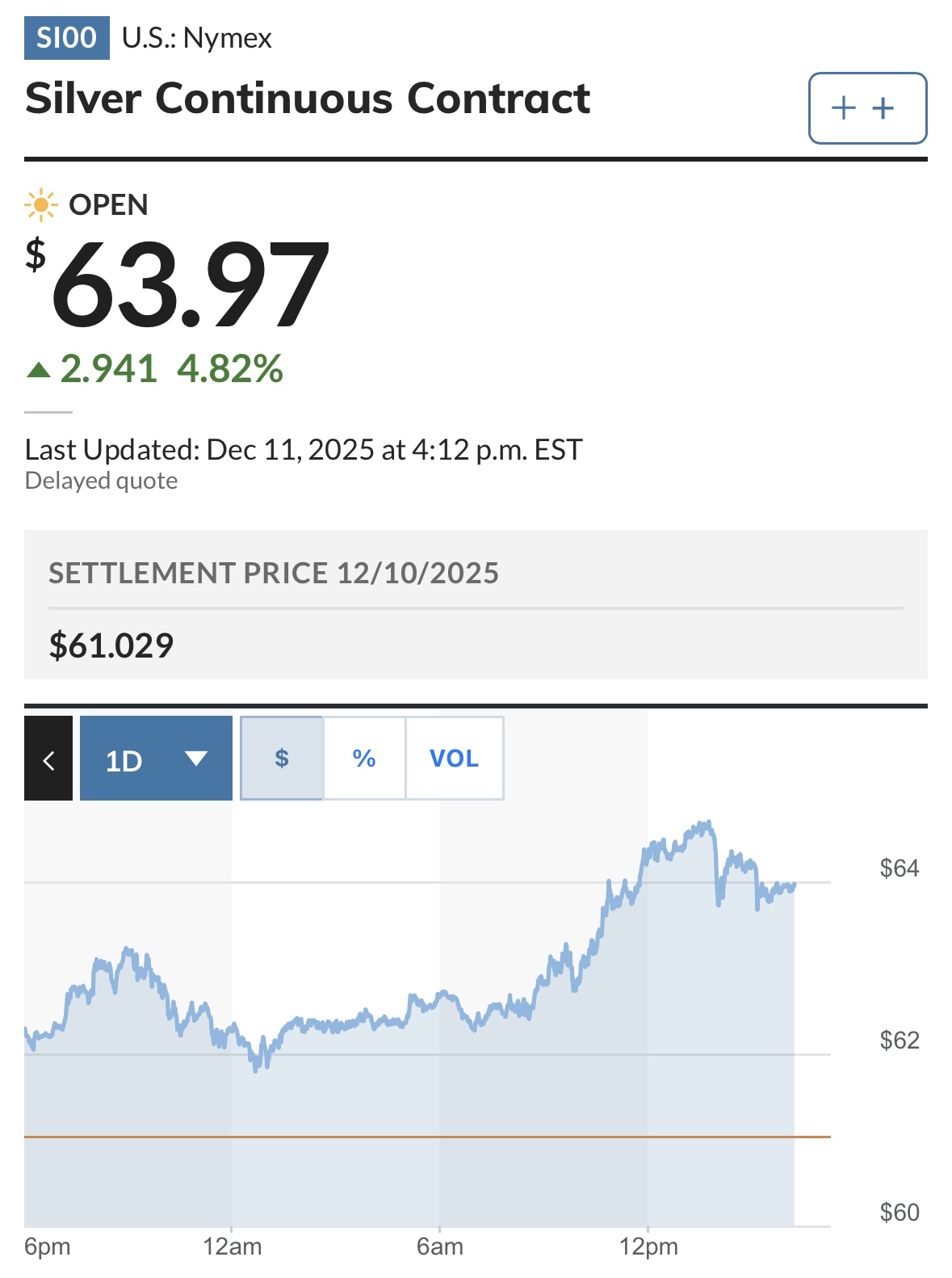
Task: Click the sun market-open status icon
Action: tap(40, 205)
